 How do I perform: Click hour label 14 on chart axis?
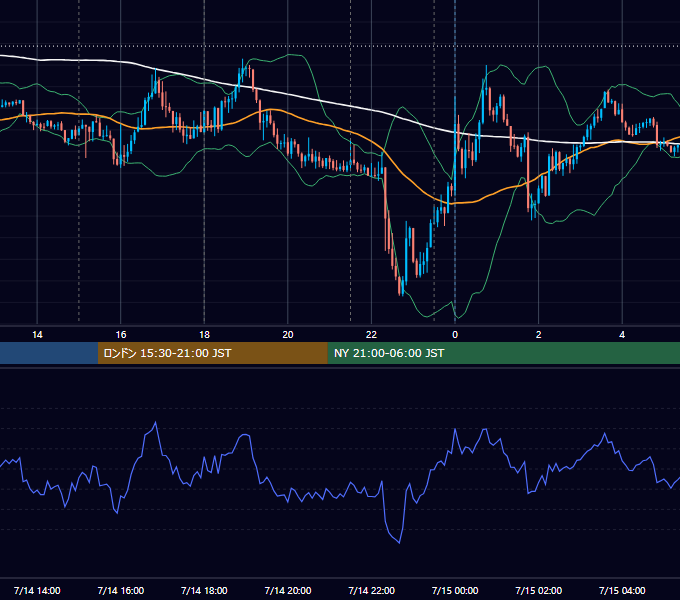point(37,334)
